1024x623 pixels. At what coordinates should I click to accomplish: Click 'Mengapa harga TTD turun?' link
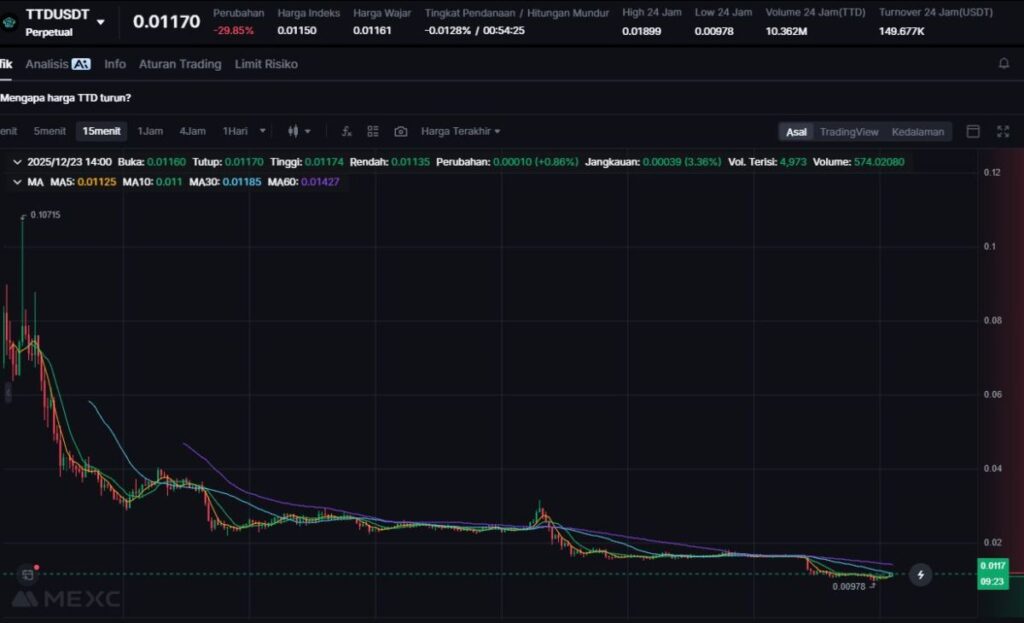click(66, 98)
